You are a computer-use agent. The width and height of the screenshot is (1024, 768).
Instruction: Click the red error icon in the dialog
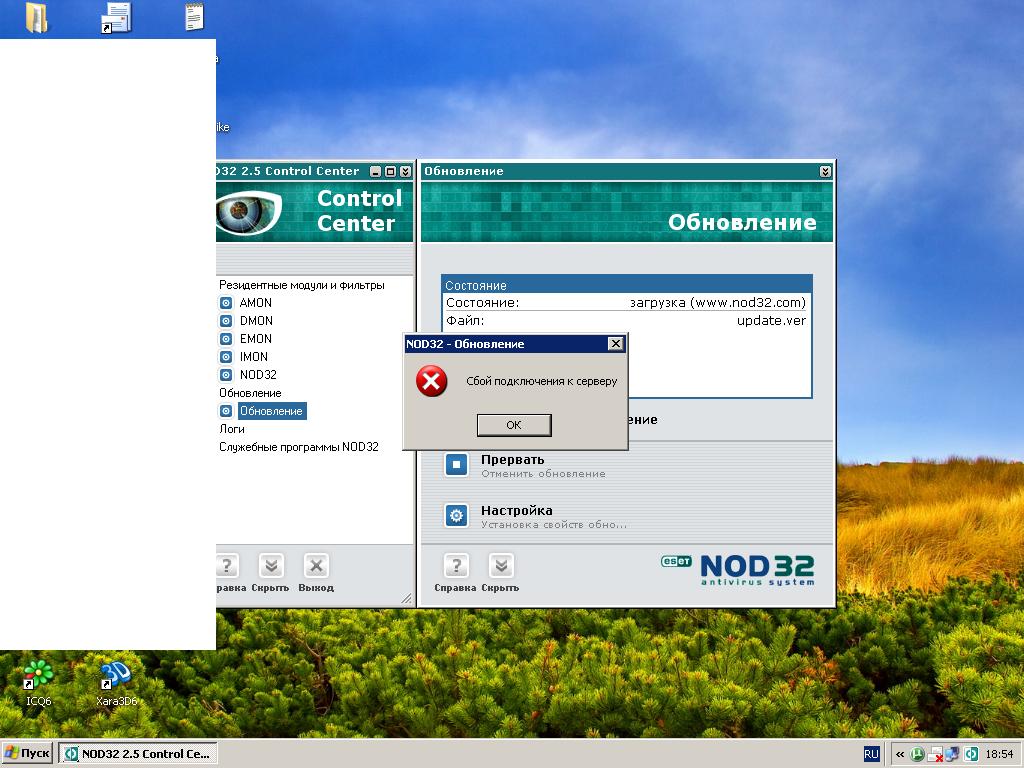[x=432, y=381]
